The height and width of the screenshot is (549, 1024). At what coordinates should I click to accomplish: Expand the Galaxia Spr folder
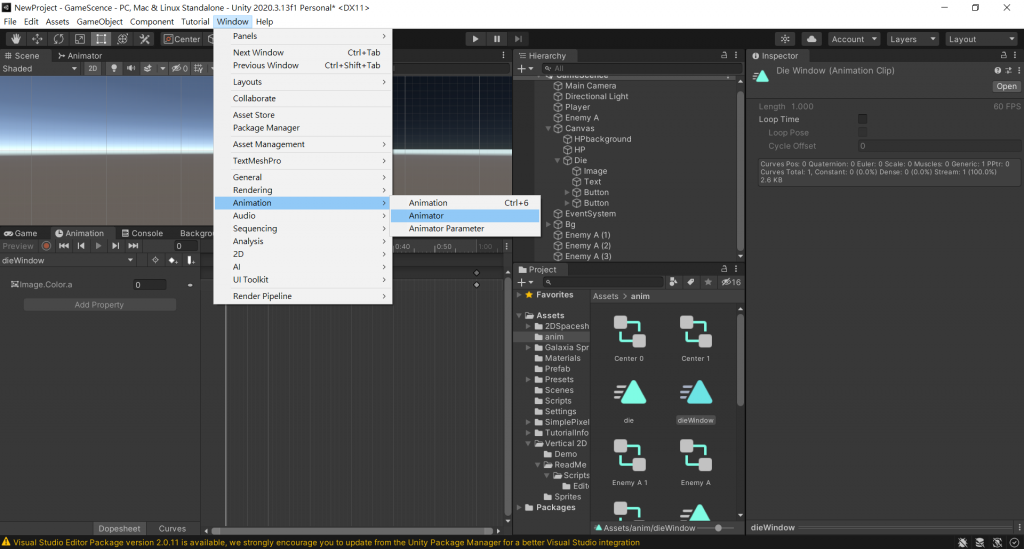click(x=528, y=347)
